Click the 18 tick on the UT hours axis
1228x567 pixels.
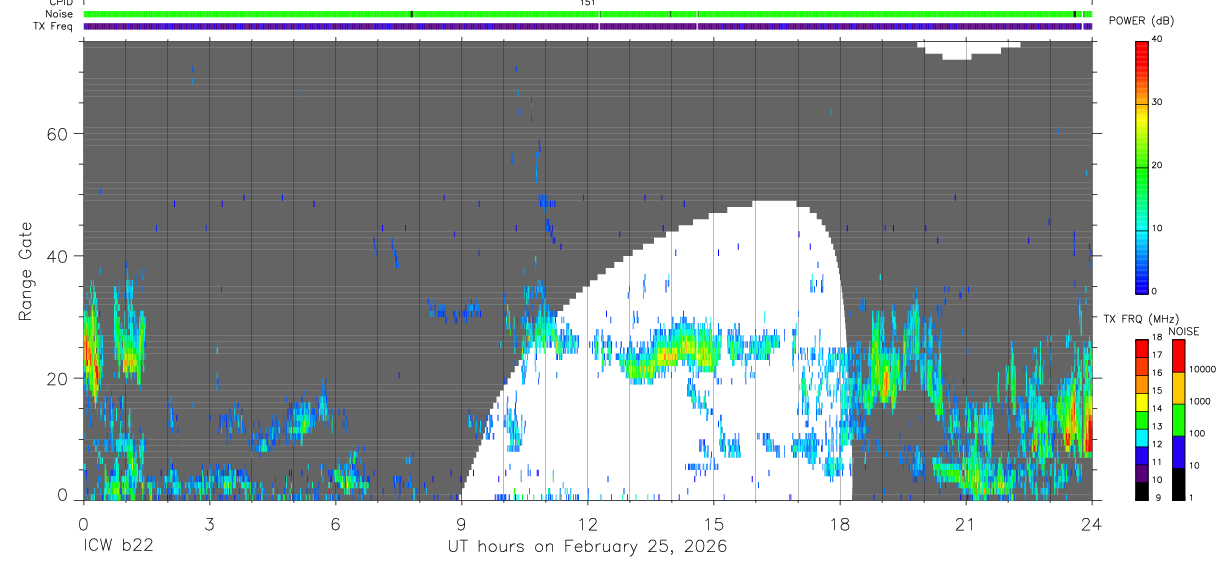tap(839, 522)
